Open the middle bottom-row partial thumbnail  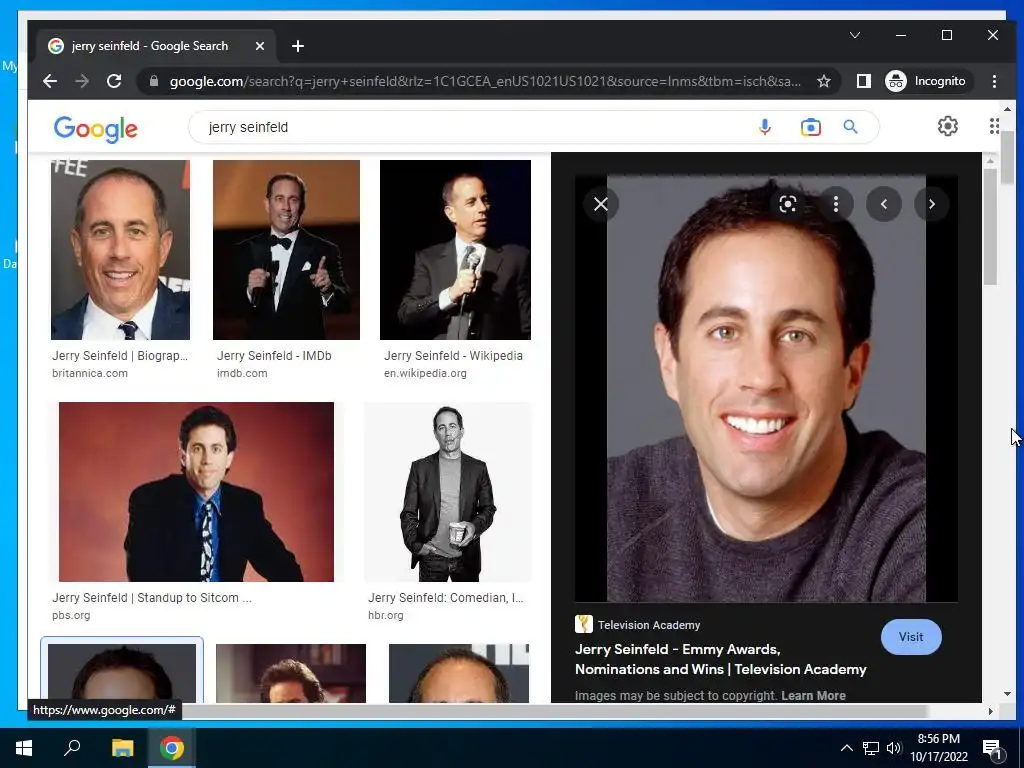291,673
